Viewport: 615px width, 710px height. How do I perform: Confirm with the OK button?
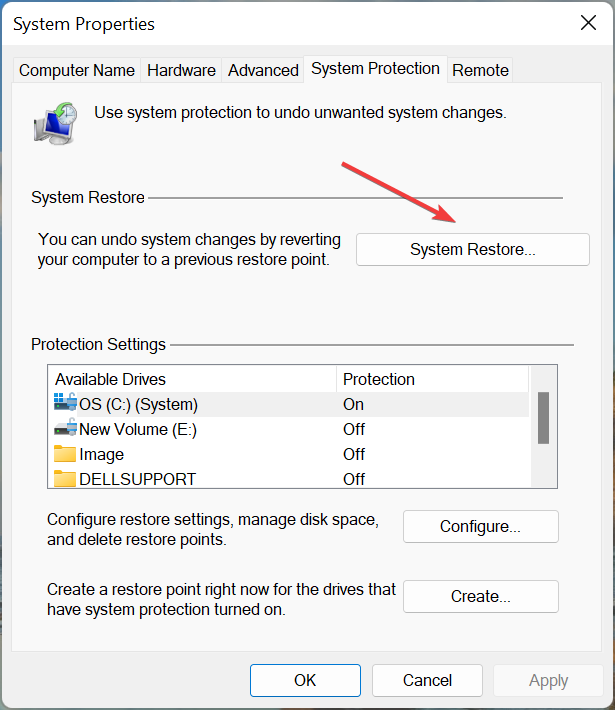[305, 680]
